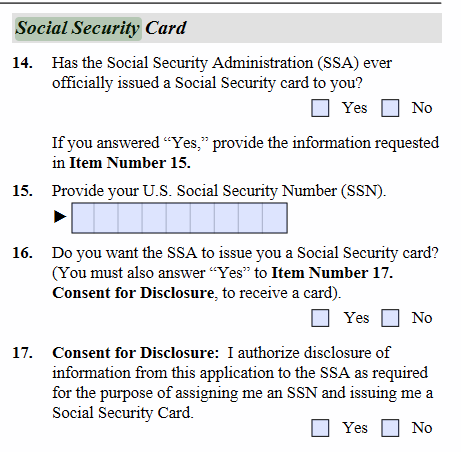Click the word "Card" in the section header
Screen dimensions: 461x452
[166, 28]
